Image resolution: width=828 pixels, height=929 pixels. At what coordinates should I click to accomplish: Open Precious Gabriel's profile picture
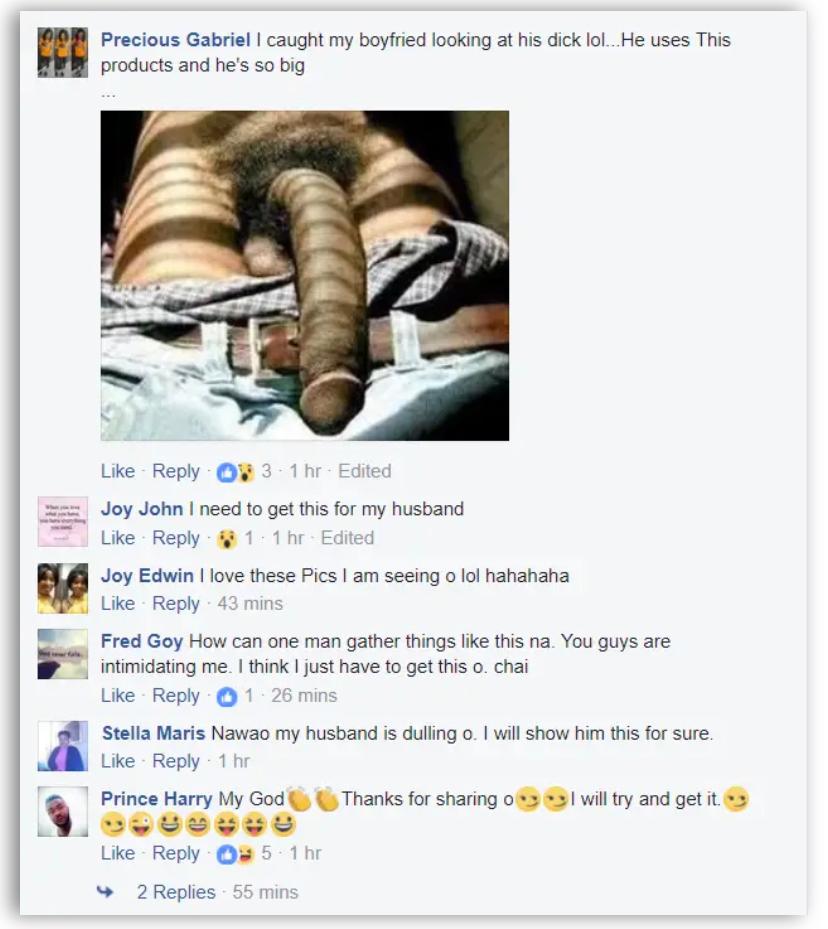[x=63, y=52]
